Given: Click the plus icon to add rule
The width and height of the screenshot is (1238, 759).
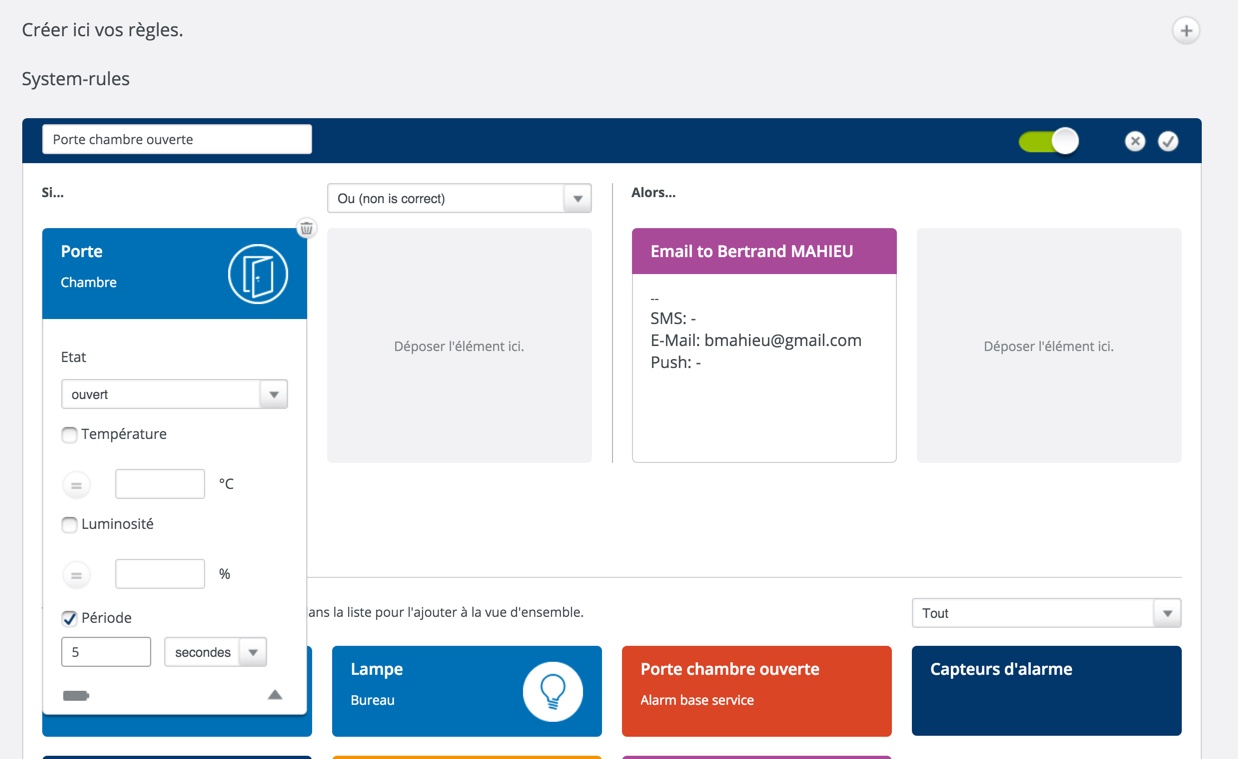Looking at the screenshot, I should [1186, 31].
